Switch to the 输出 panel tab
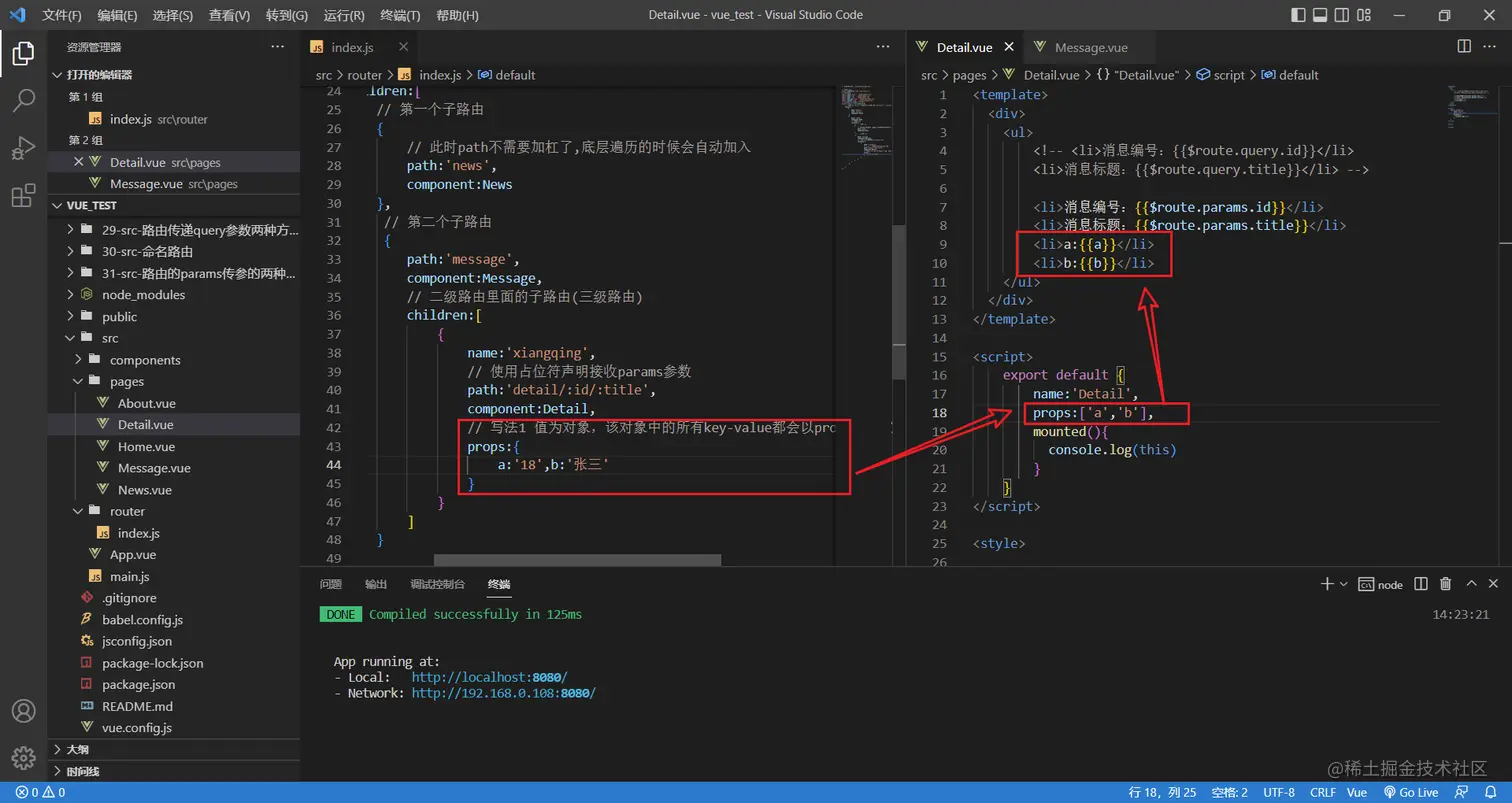This screenshot has width=1512, height=803. 376,584
